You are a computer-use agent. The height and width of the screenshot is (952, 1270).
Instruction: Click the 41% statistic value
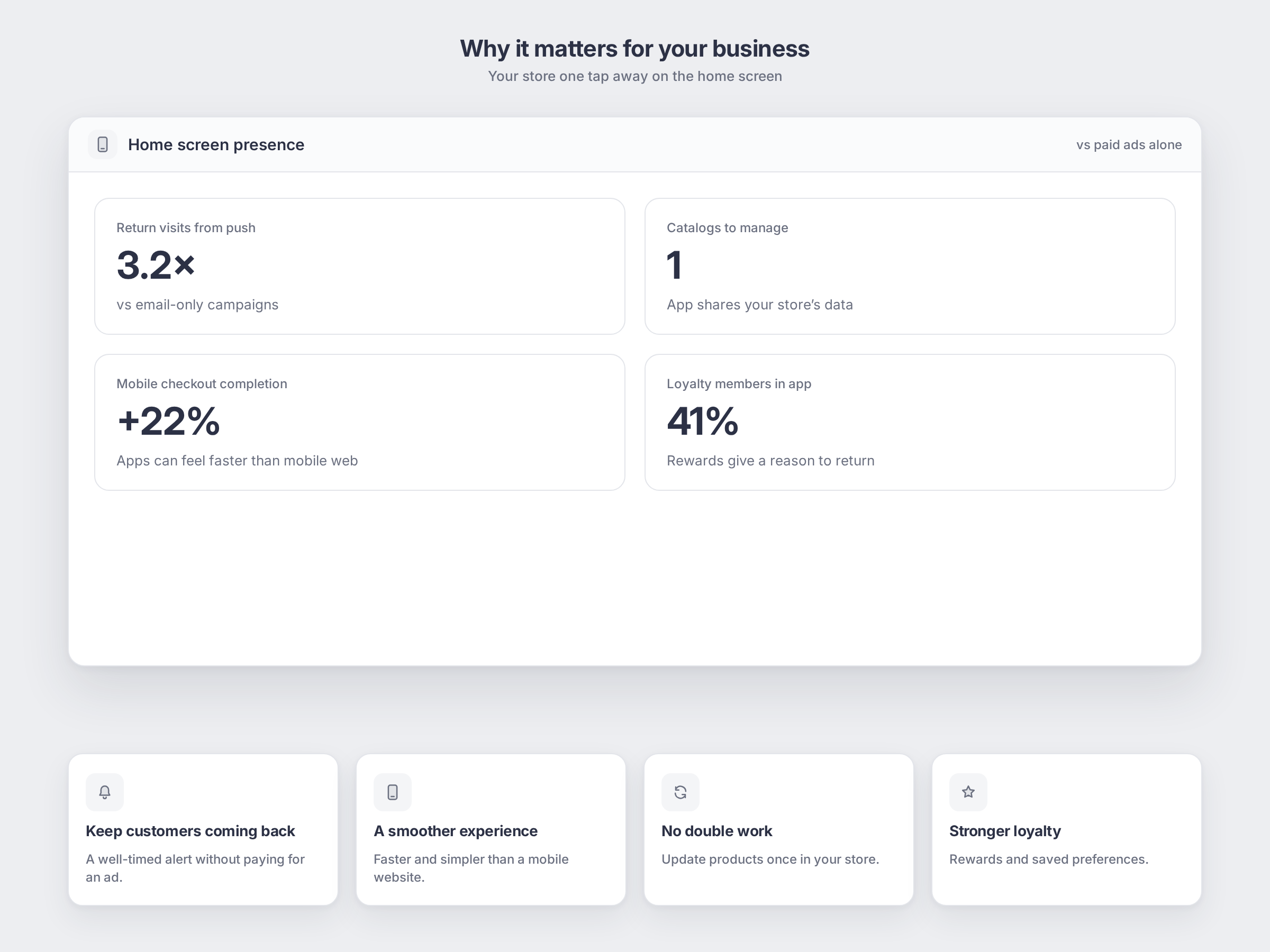pyautogui.click(x=702, y=421)
